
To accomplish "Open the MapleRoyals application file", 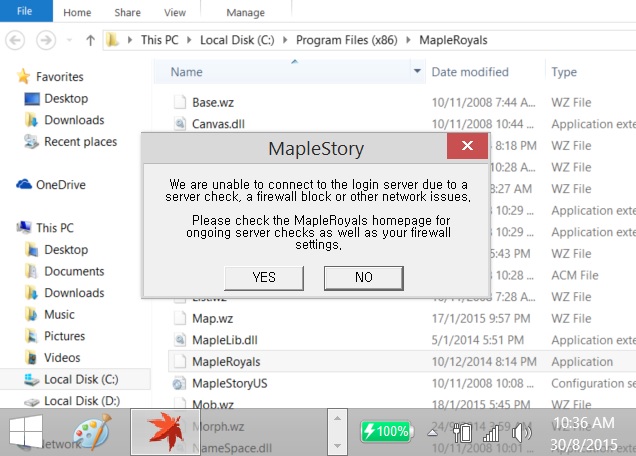I will [x=221, y=361].
